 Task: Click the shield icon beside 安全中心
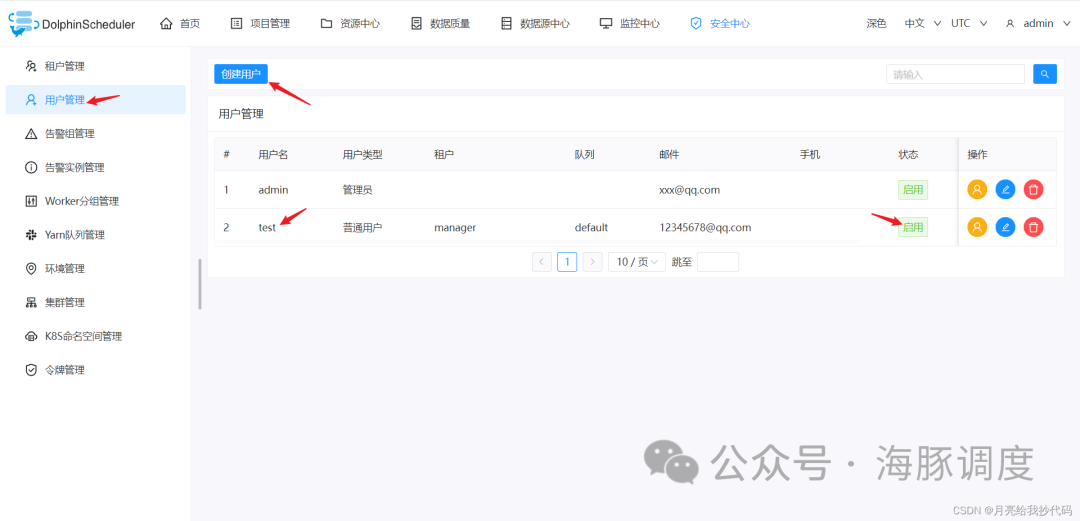[x=696, y=23]
